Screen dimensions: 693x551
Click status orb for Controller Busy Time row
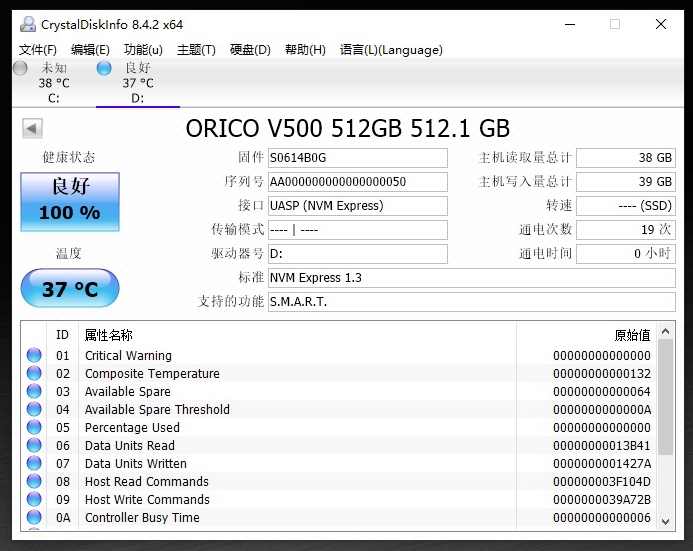click(34, 517)
